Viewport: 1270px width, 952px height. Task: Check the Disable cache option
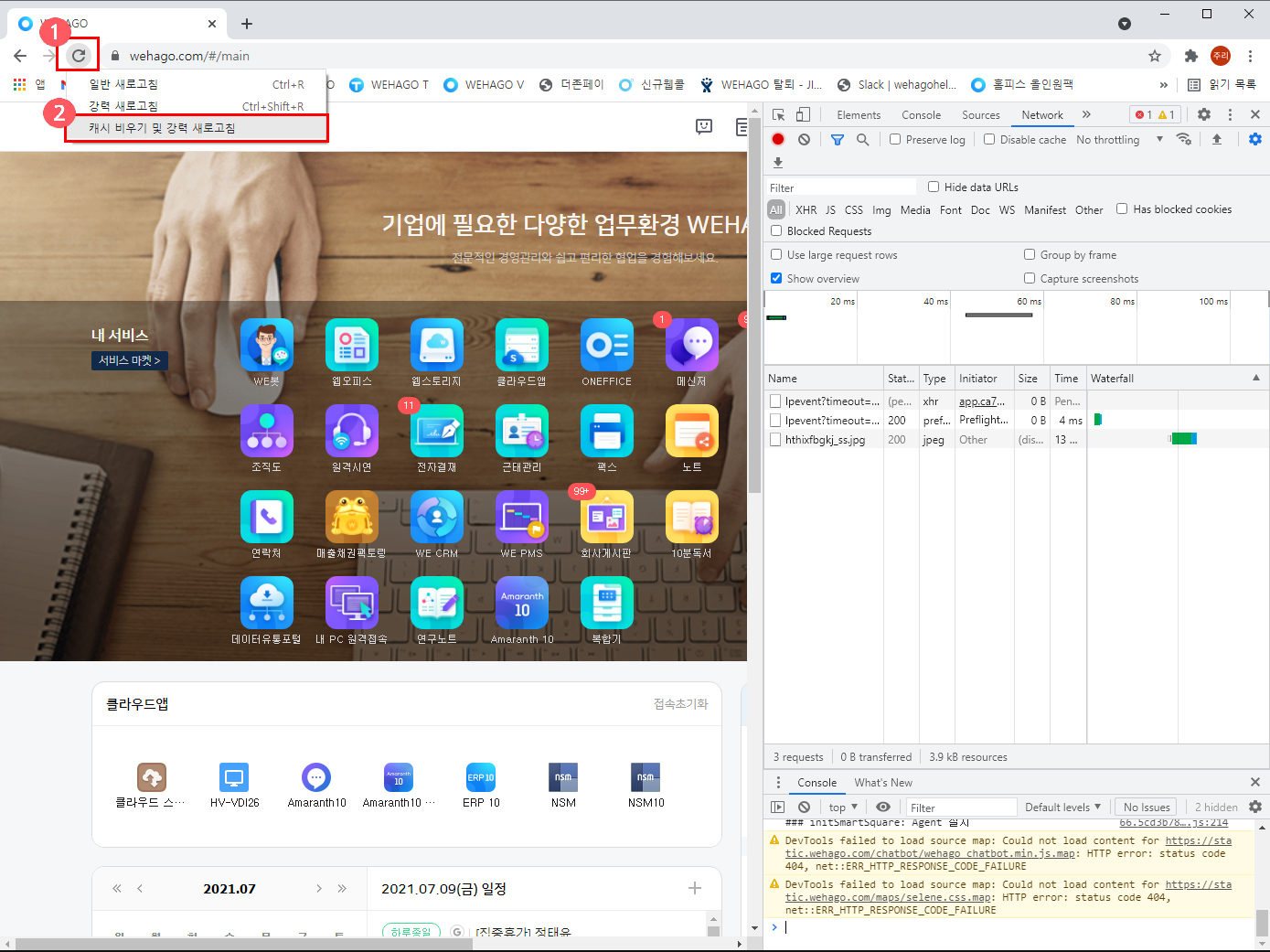[x=989, y=140]
